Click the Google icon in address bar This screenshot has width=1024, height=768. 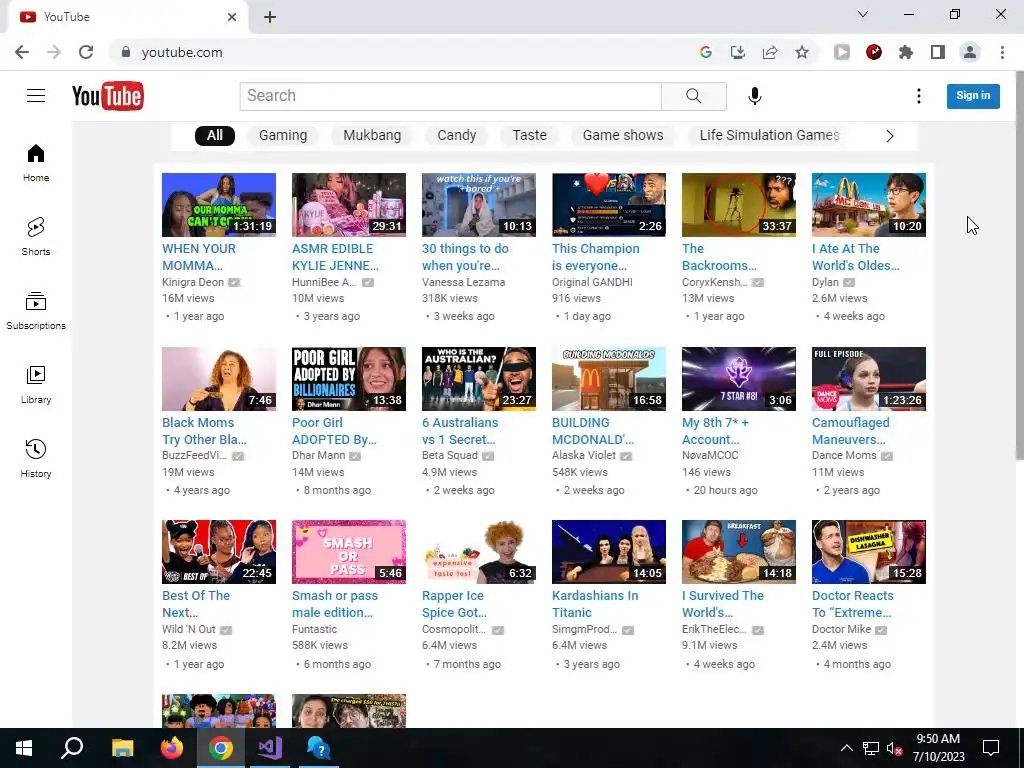point(705,52)
